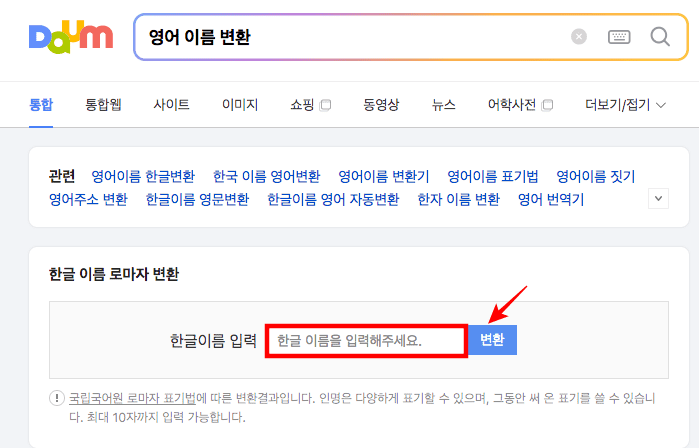Screen dimensions: 699x448
Task: Open the 쇼핑 tab
Action: [x=302, y=105]
